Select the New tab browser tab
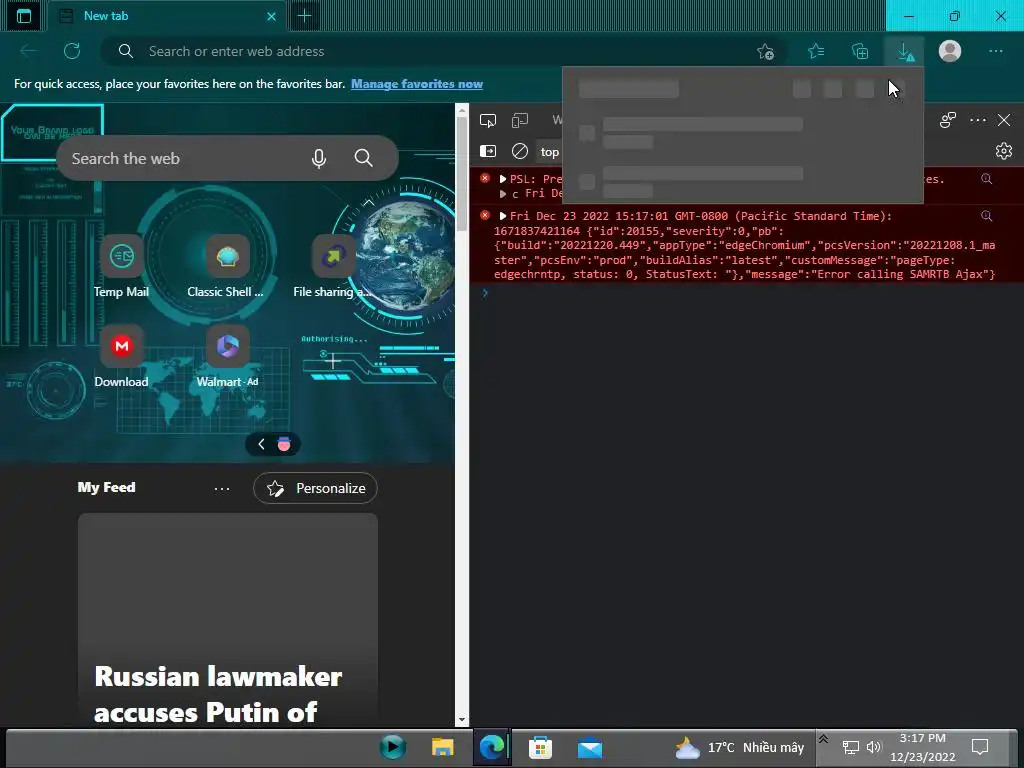 [168, 16]
